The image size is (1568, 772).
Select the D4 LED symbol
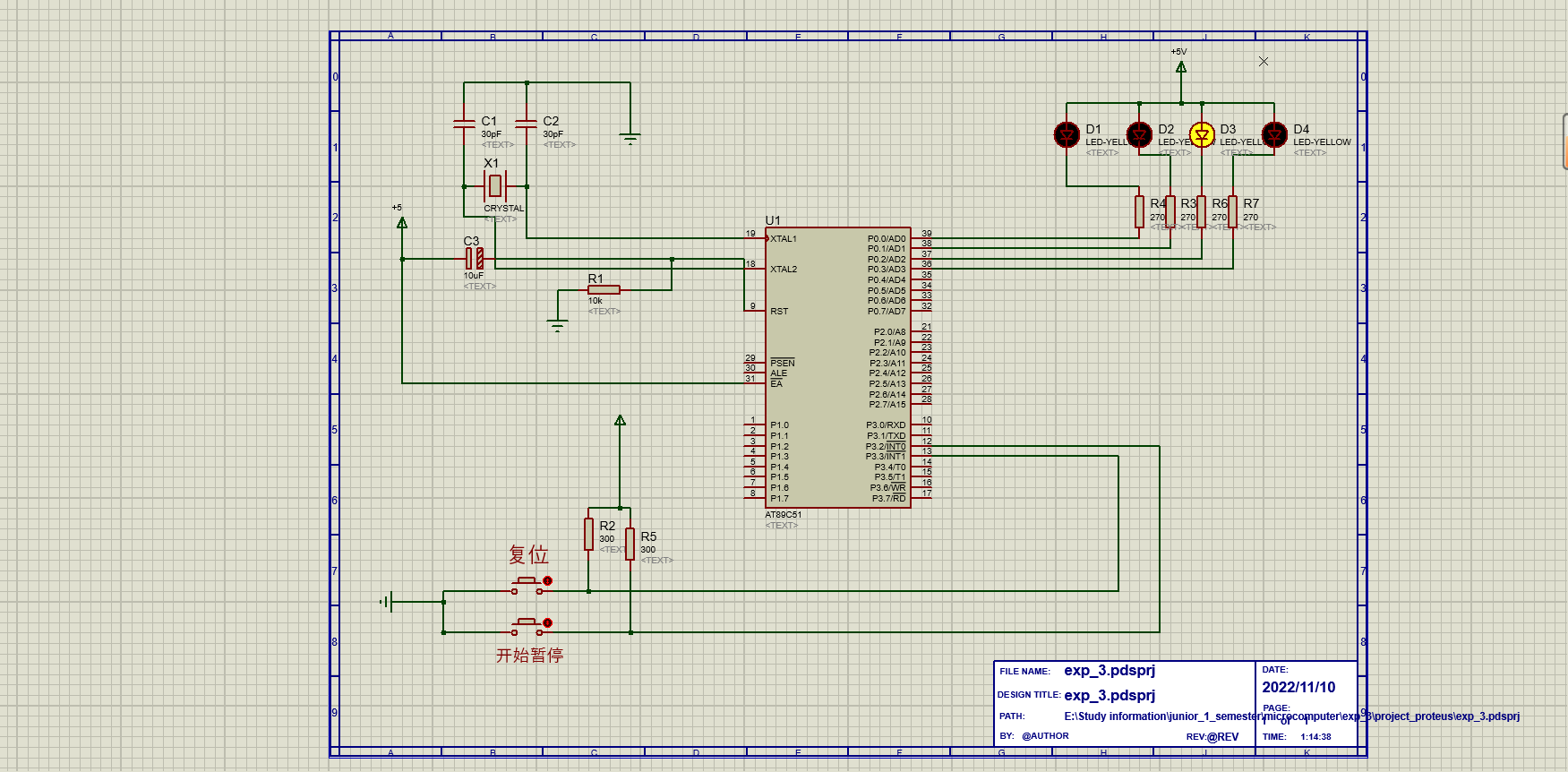coord(1274,135)
